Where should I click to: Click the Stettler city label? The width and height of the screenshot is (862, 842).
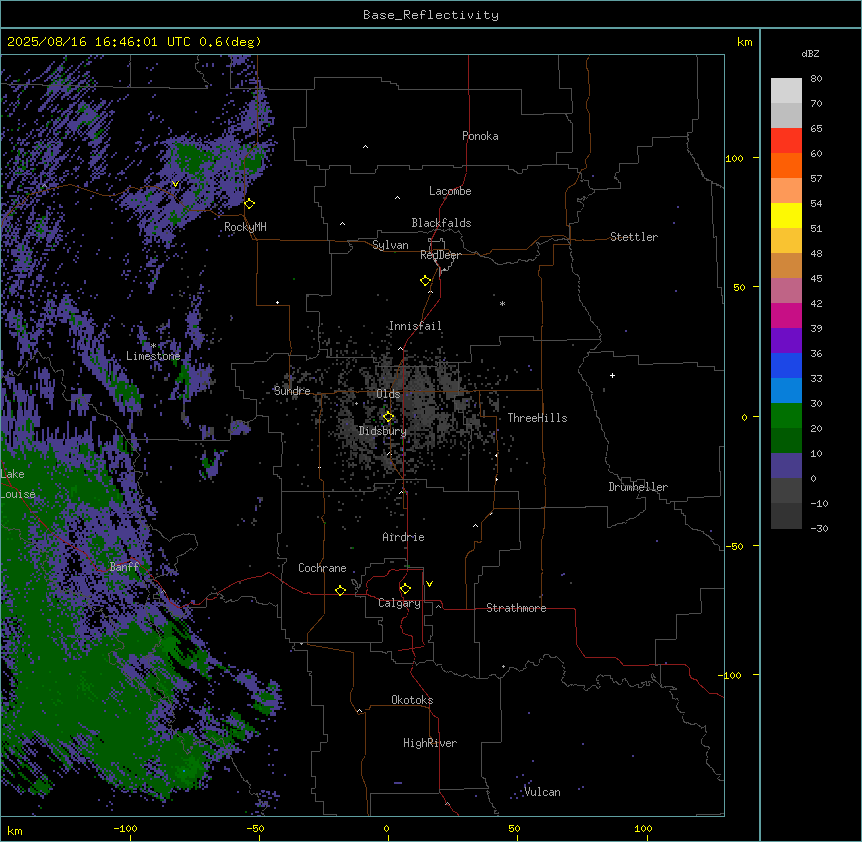[x=634, y=237]
